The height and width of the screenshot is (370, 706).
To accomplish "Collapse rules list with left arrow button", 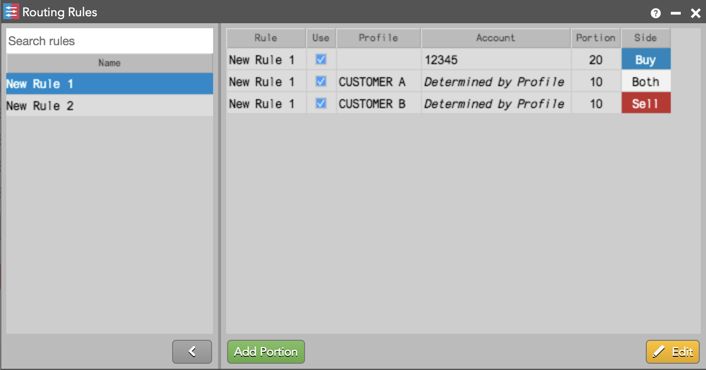I will coord(192,352).
